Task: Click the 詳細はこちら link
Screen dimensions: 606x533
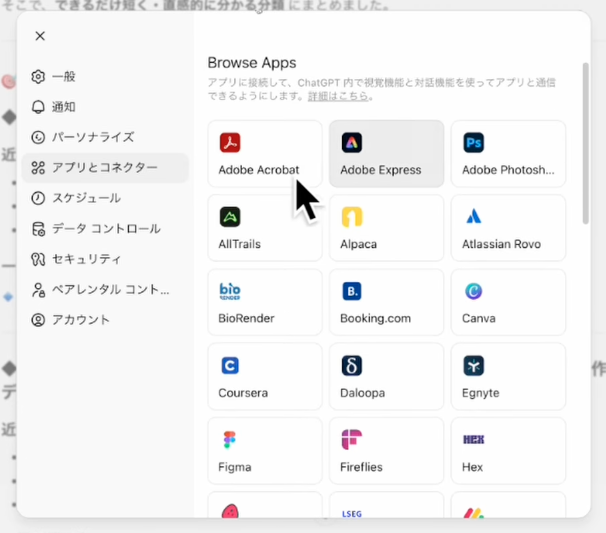Action: (x=338, y=96)
